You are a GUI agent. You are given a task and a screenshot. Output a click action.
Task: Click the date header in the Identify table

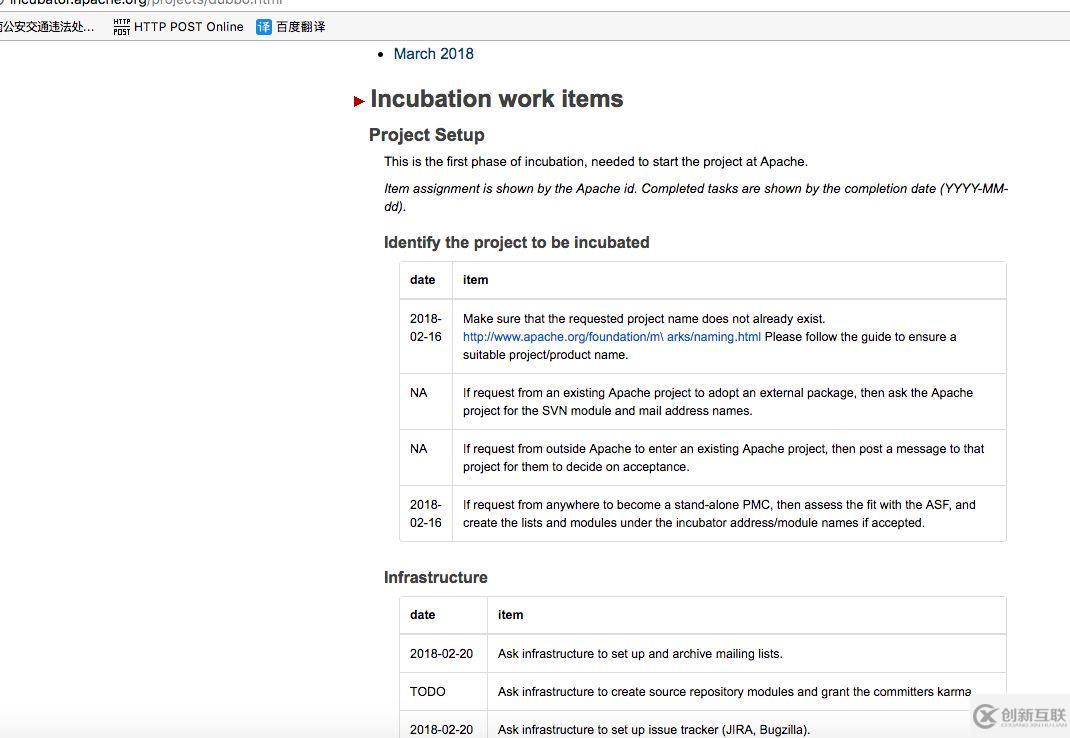pos(422,280)
